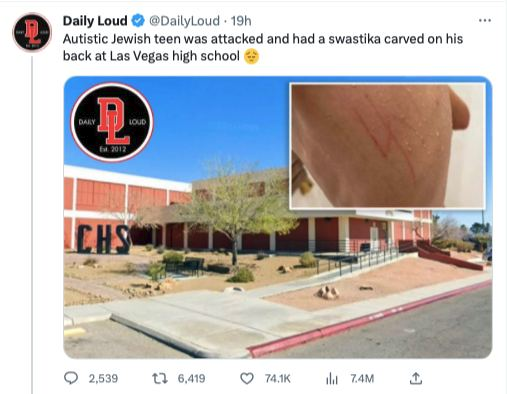Open the @DailyLoud handle link

coord(184,21)
